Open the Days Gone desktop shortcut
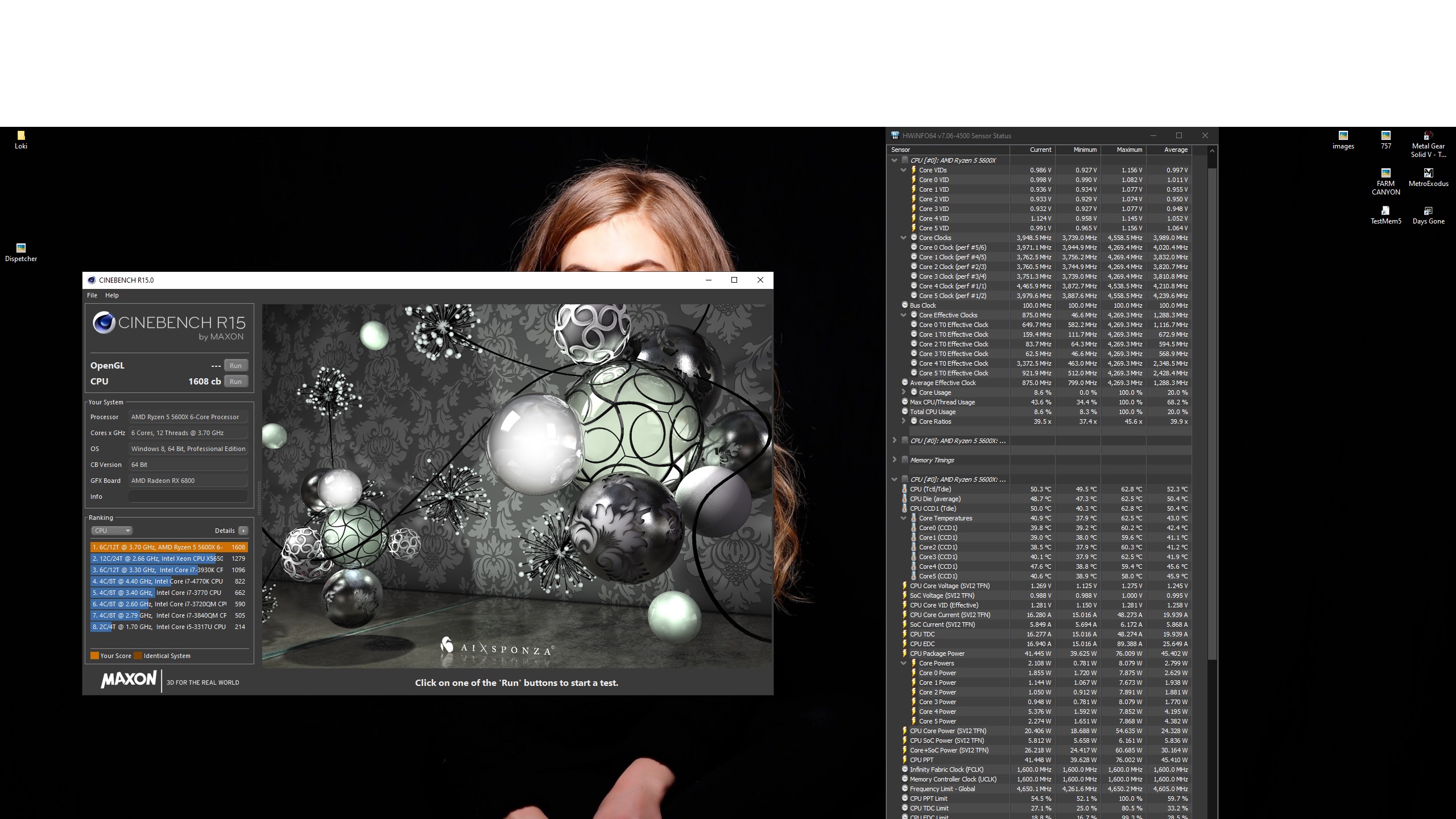 pos(1428,211)
